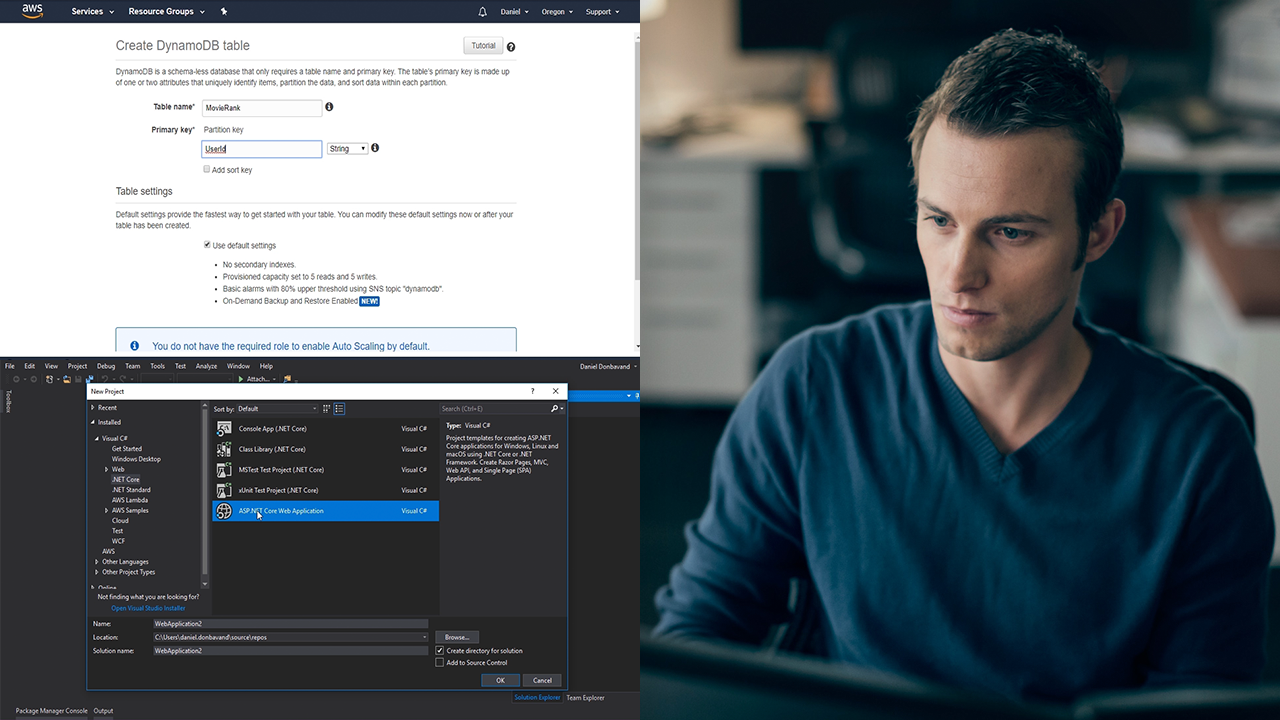Click the info icon next to Table name field
This screenshot has height=720, width=1280.
[x=329, y=107]
